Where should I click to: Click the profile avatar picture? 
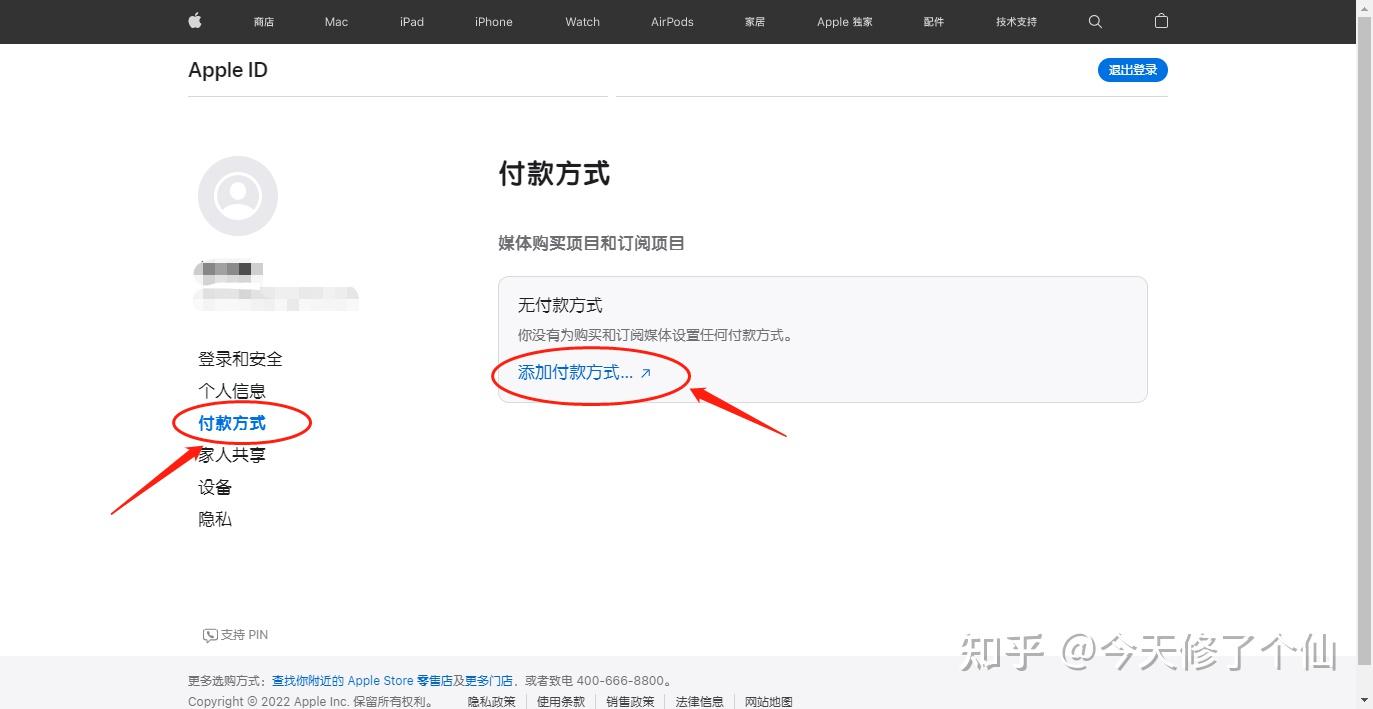coord(238,196)
